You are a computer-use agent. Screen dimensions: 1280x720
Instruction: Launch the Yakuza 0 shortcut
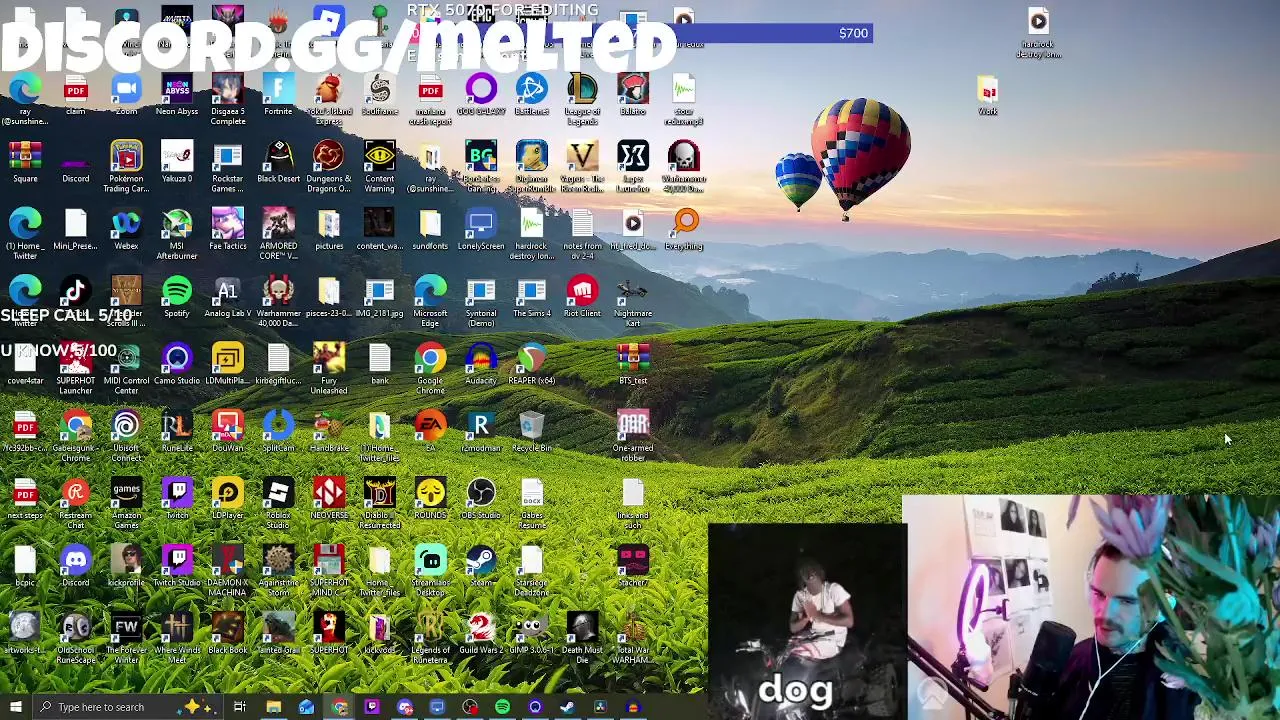tap(177, 157)
